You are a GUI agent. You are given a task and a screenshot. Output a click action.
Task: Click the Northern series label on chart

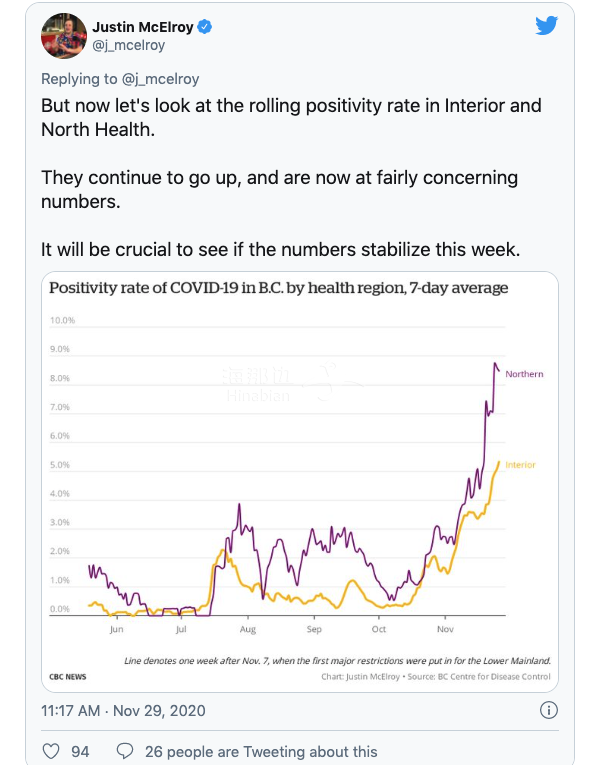click(524, 374)
